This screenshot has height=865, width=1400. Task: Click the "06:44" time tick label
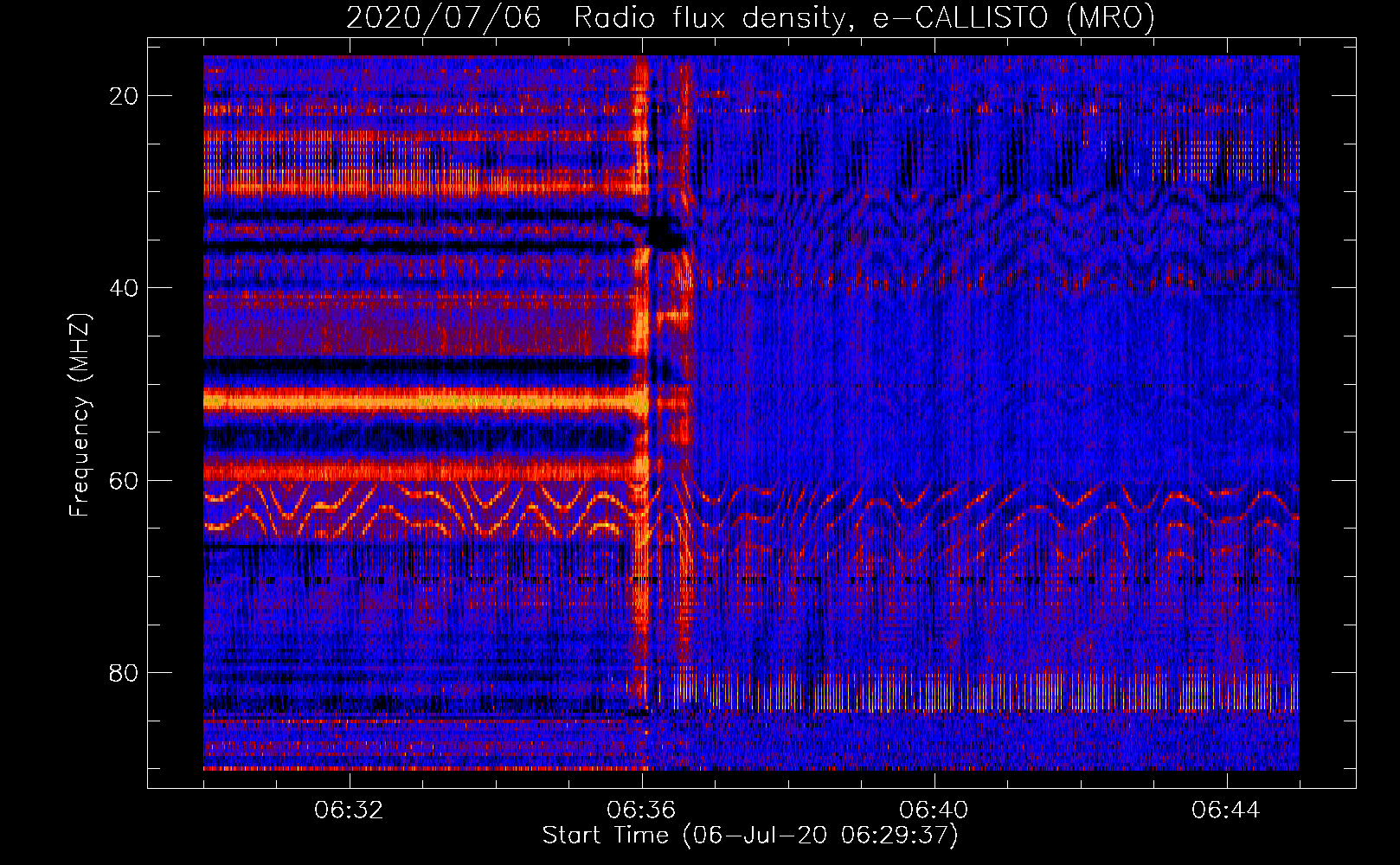(x=1226, y=811)
